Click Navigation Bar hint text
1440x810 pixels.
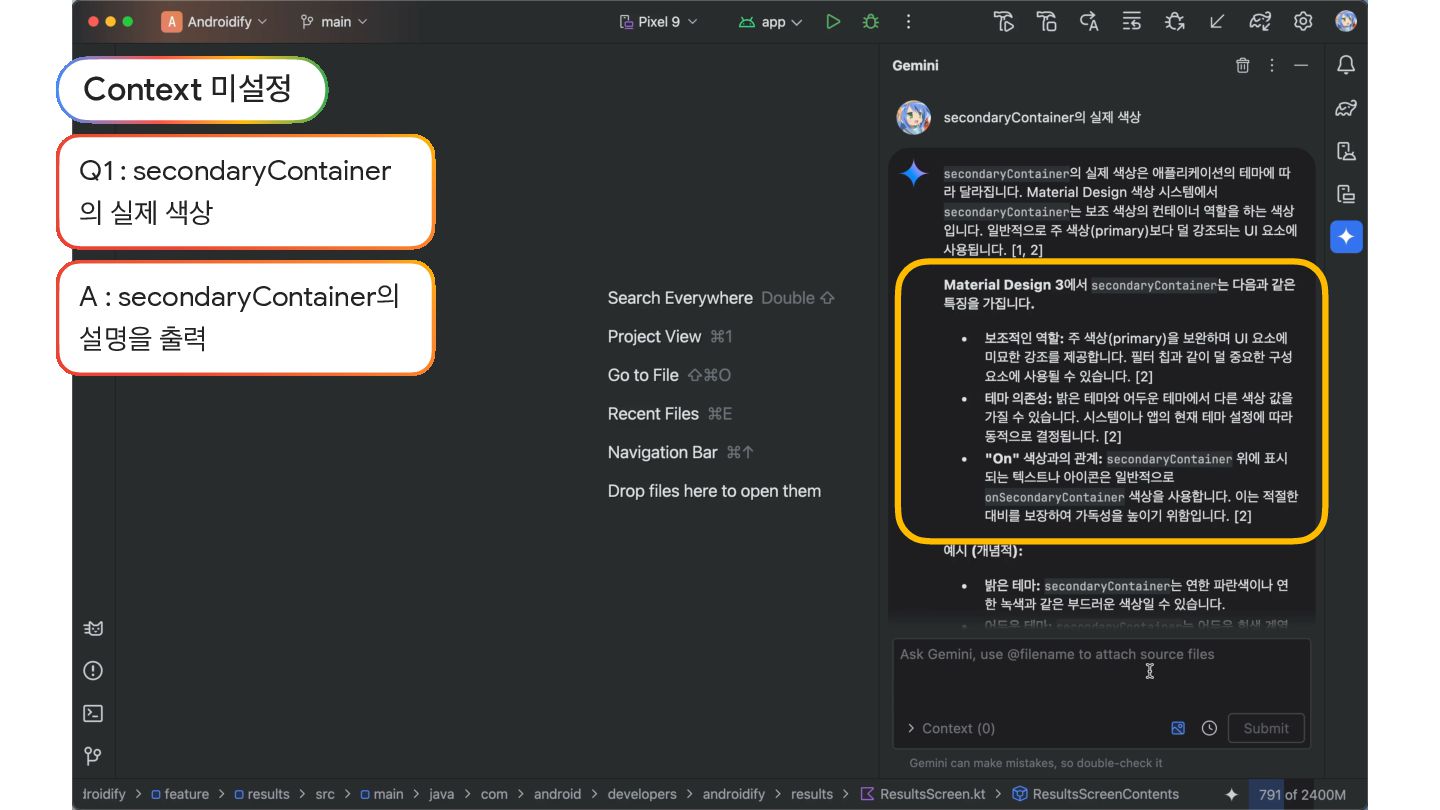tap(662, 452)
